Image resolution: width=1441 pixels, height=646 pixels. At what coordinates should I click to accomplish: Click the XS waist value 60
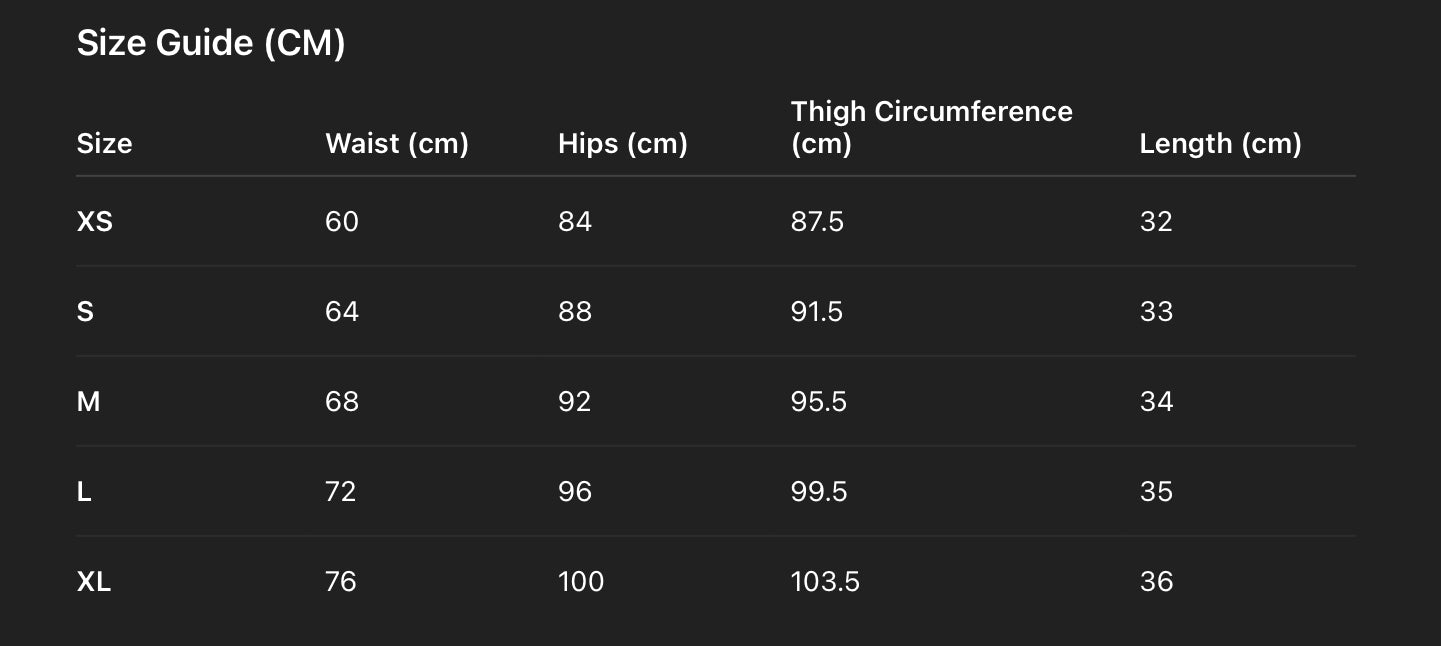point(341,221)
